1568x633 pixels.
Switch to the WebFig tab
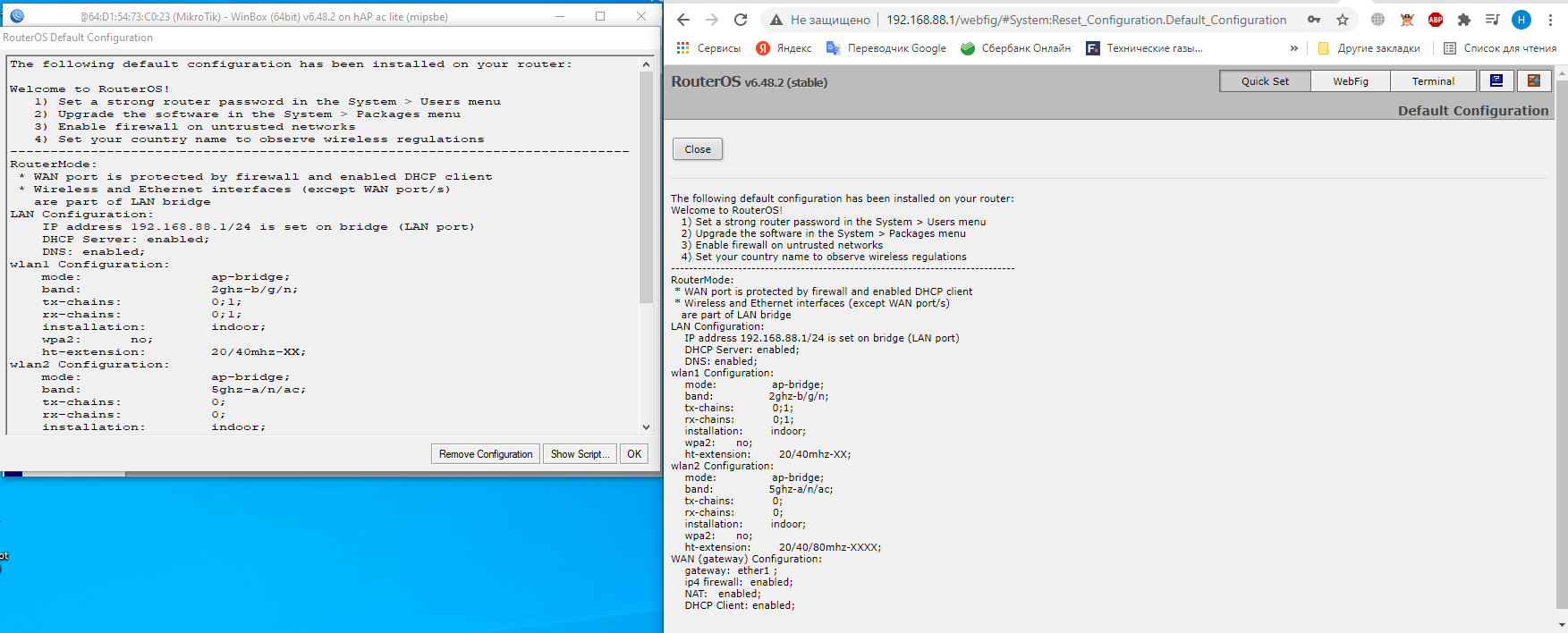tap(1351, 81)
